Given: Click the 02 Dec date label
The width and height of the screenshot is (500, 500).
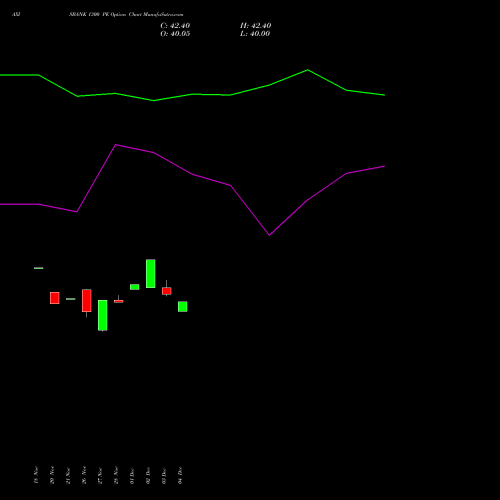Looking at the screenshot, I should pos(148,476).
